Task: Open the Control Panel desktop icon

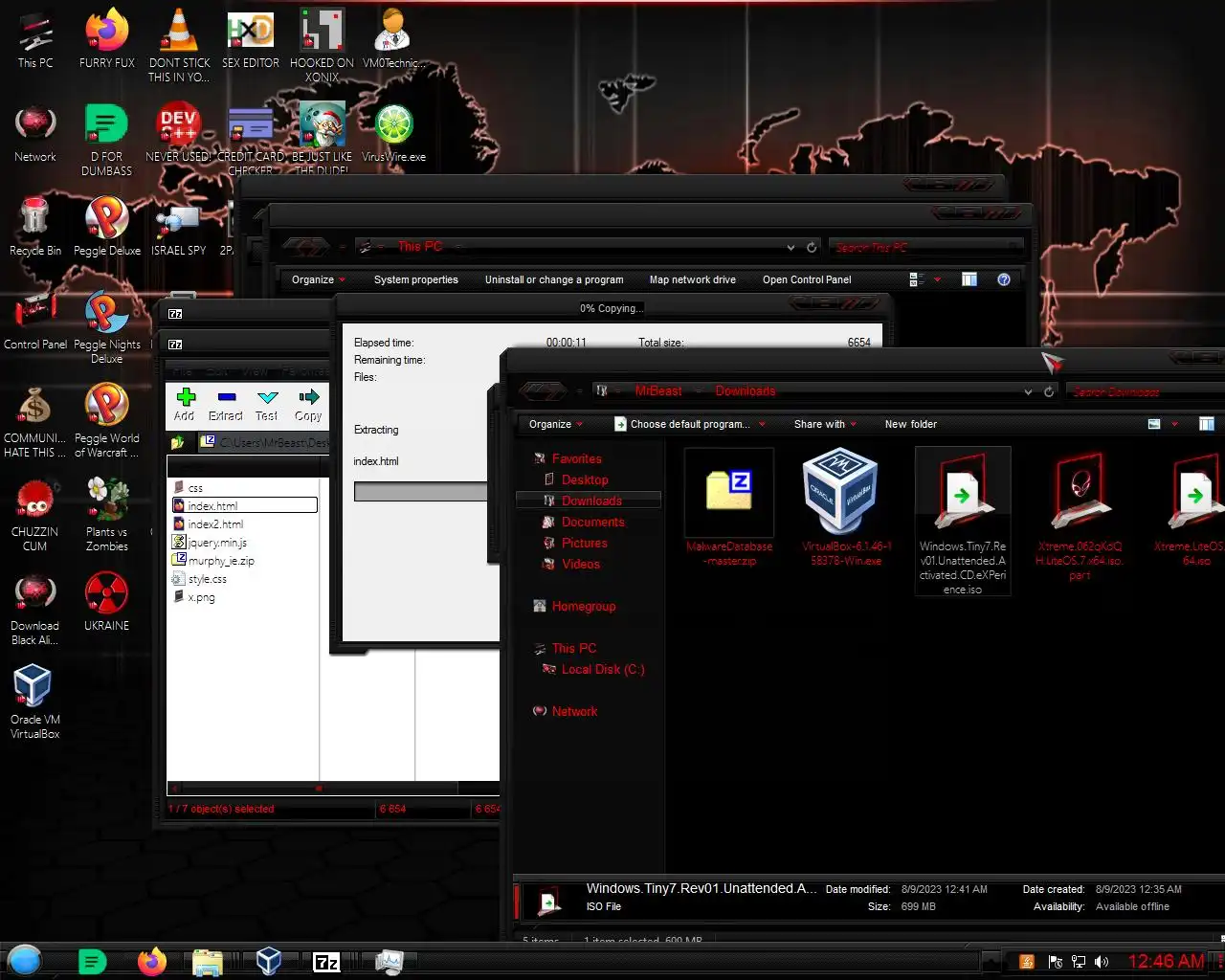Action: click(35, 321)
